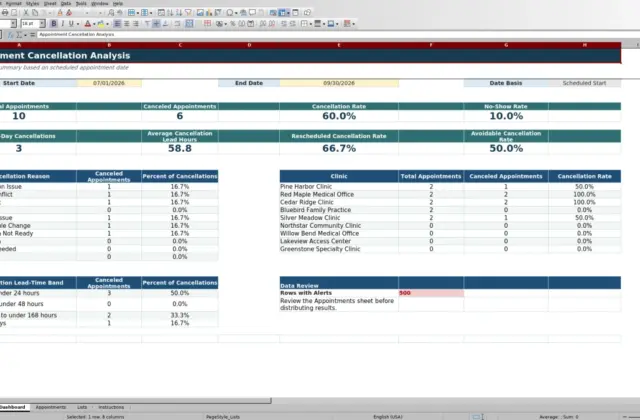Click the Print icon in the toolbar

5,13
